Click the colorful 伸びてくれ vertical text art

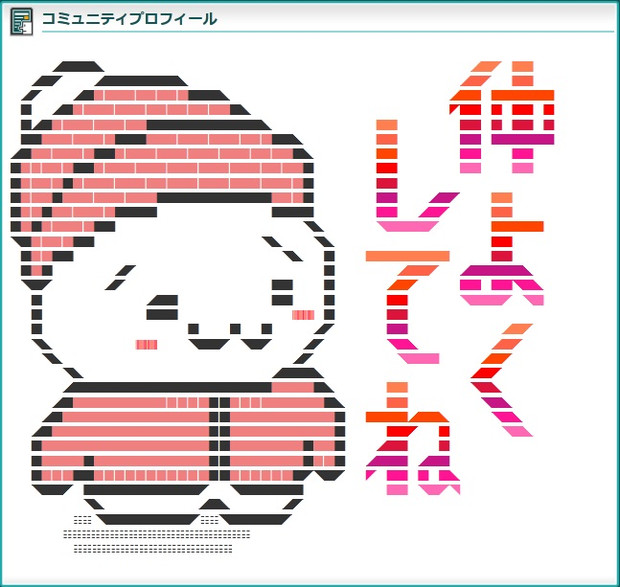(460, 278)
